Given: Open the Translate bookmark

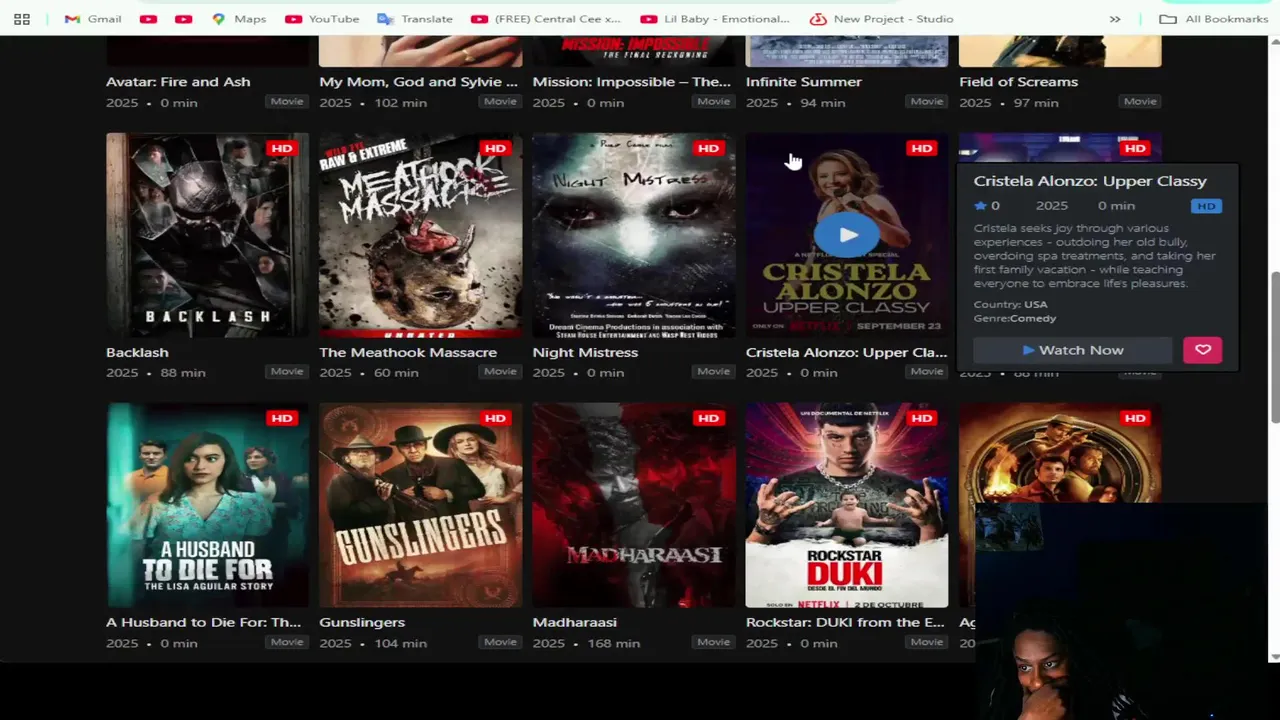Looking at the screenshot, I should point(415,19).
